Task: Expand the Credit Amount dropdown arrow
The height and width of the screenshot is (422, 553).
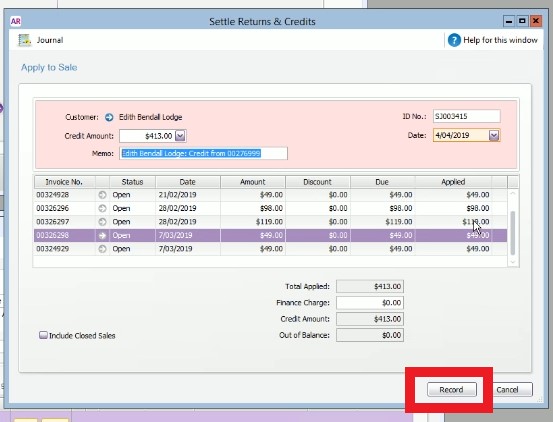Action: coord(180,136)
